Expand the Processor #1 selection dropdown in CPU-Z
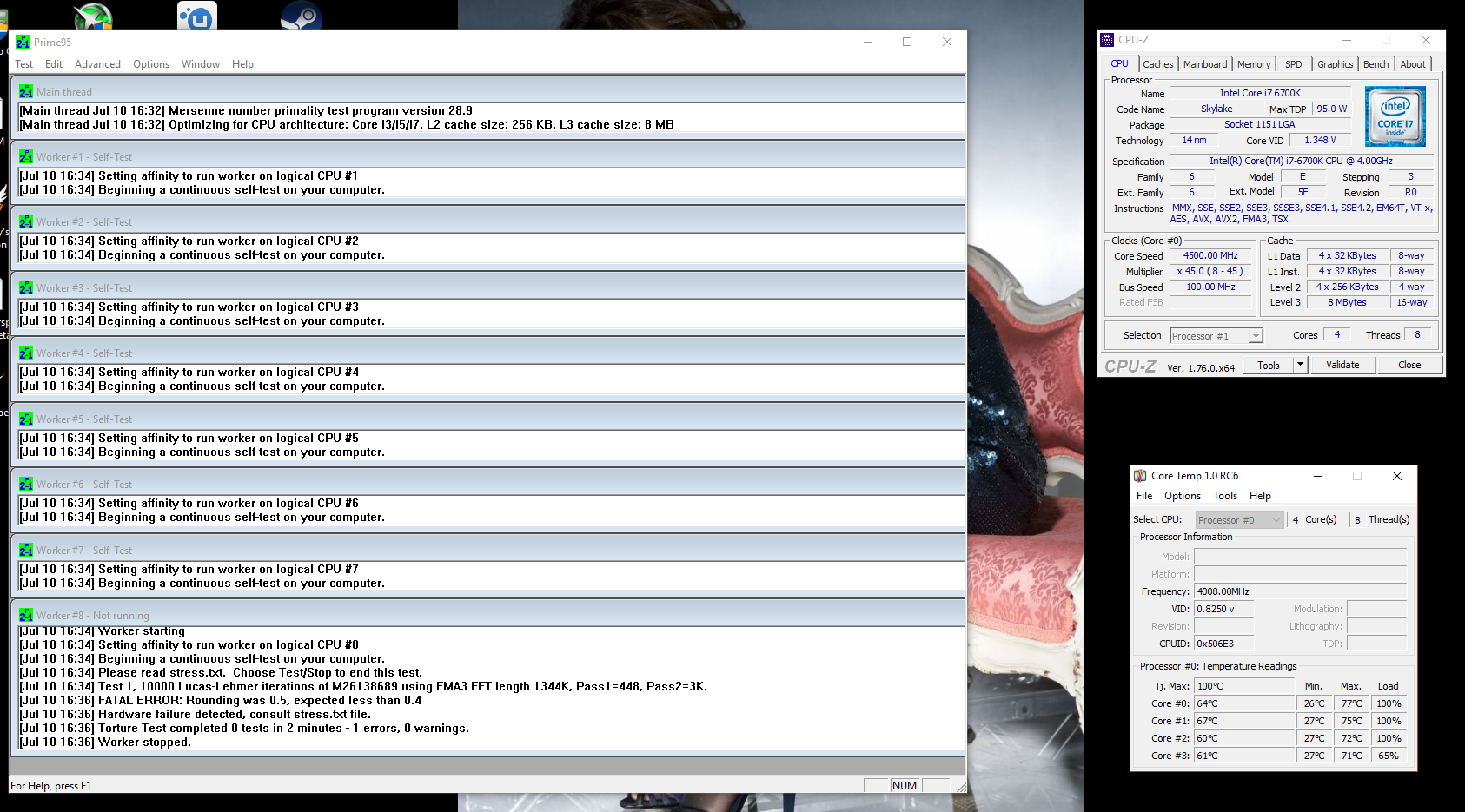Viewport: 1465px width, 812px height. pyautogui.click(x=1256, y=336)
